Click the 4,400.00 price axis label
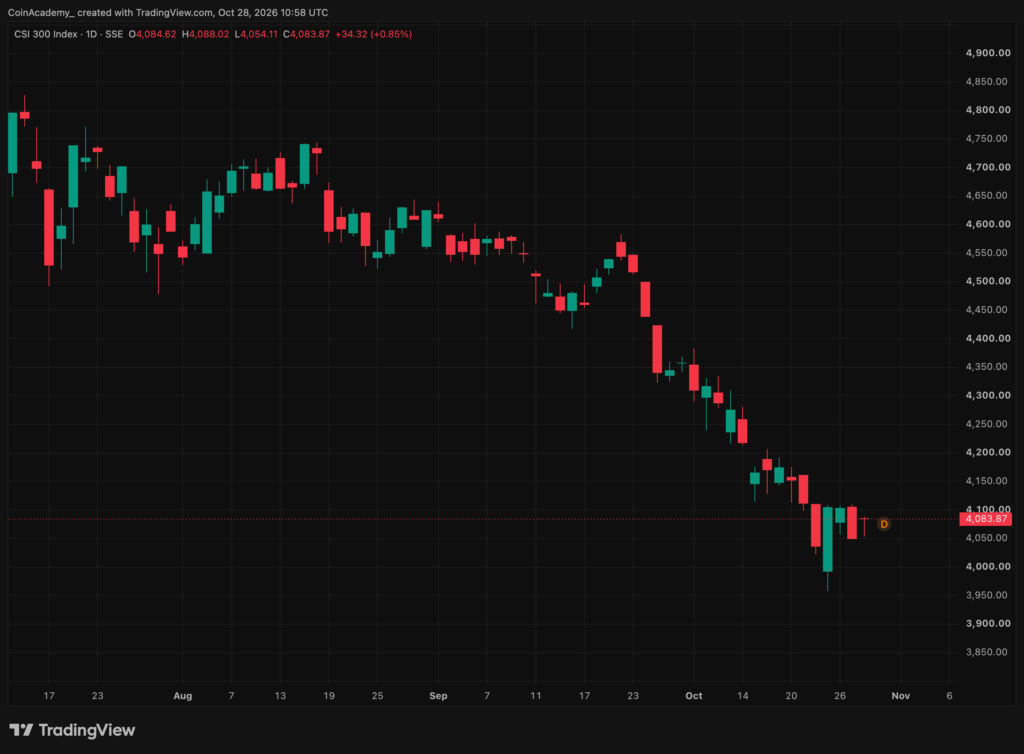Screen dimensions: 1024x754 point(988,338)
